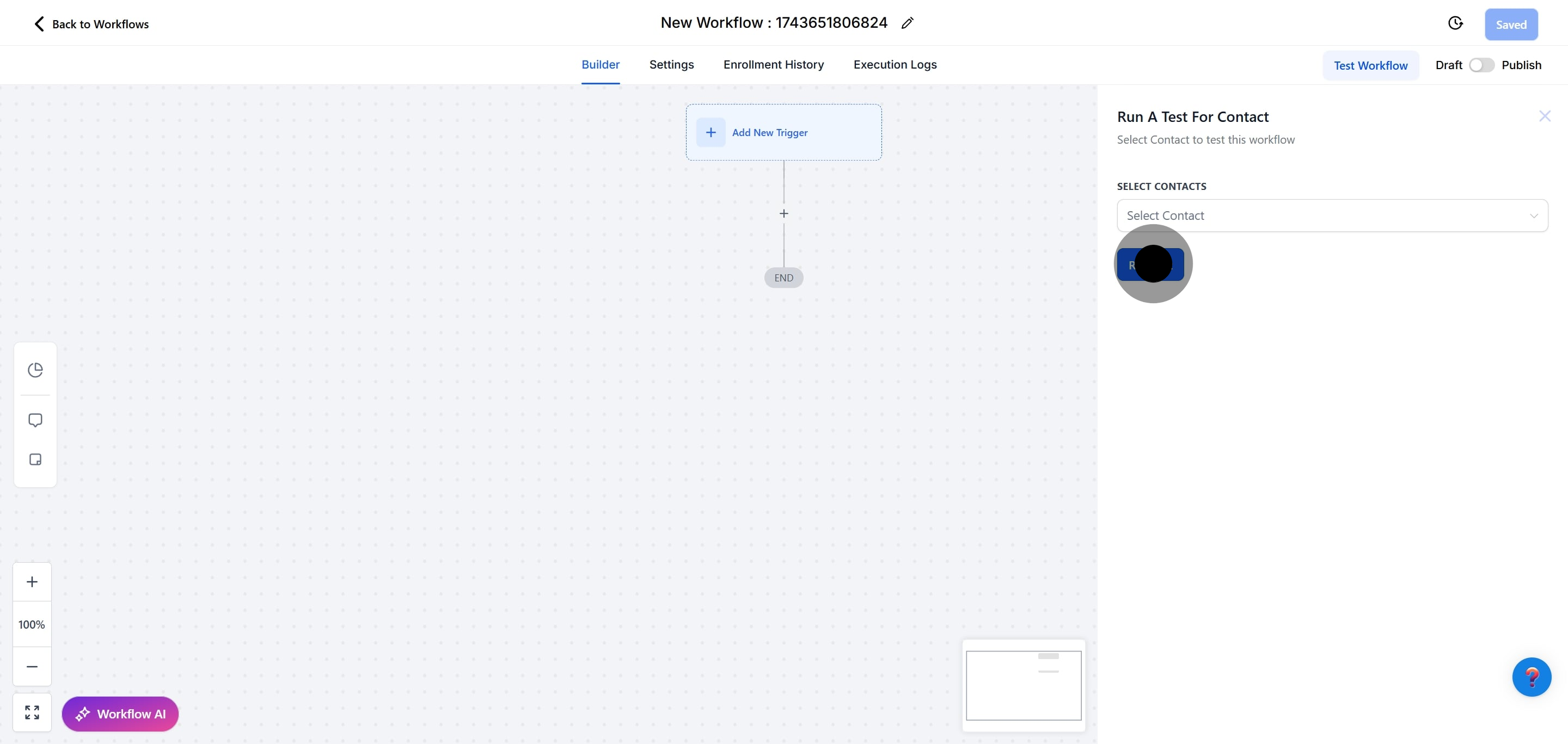Add a step with canvas plus icon
The width and height of the screenshot is (1568, 744).
click(x=783, y=213)
